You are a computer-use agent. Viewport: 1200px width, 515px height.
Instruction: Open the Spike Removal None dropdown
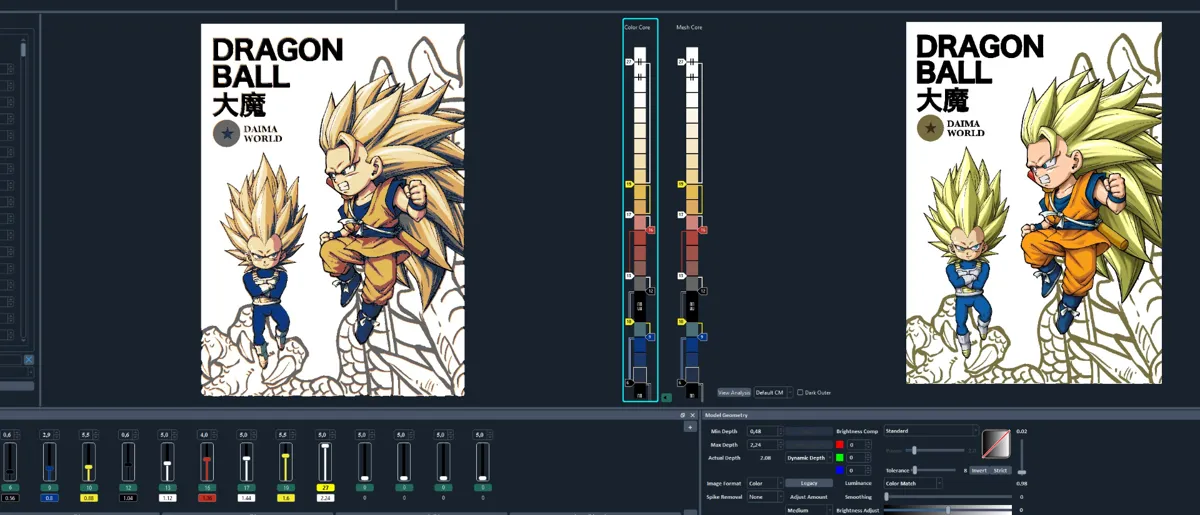765,497
